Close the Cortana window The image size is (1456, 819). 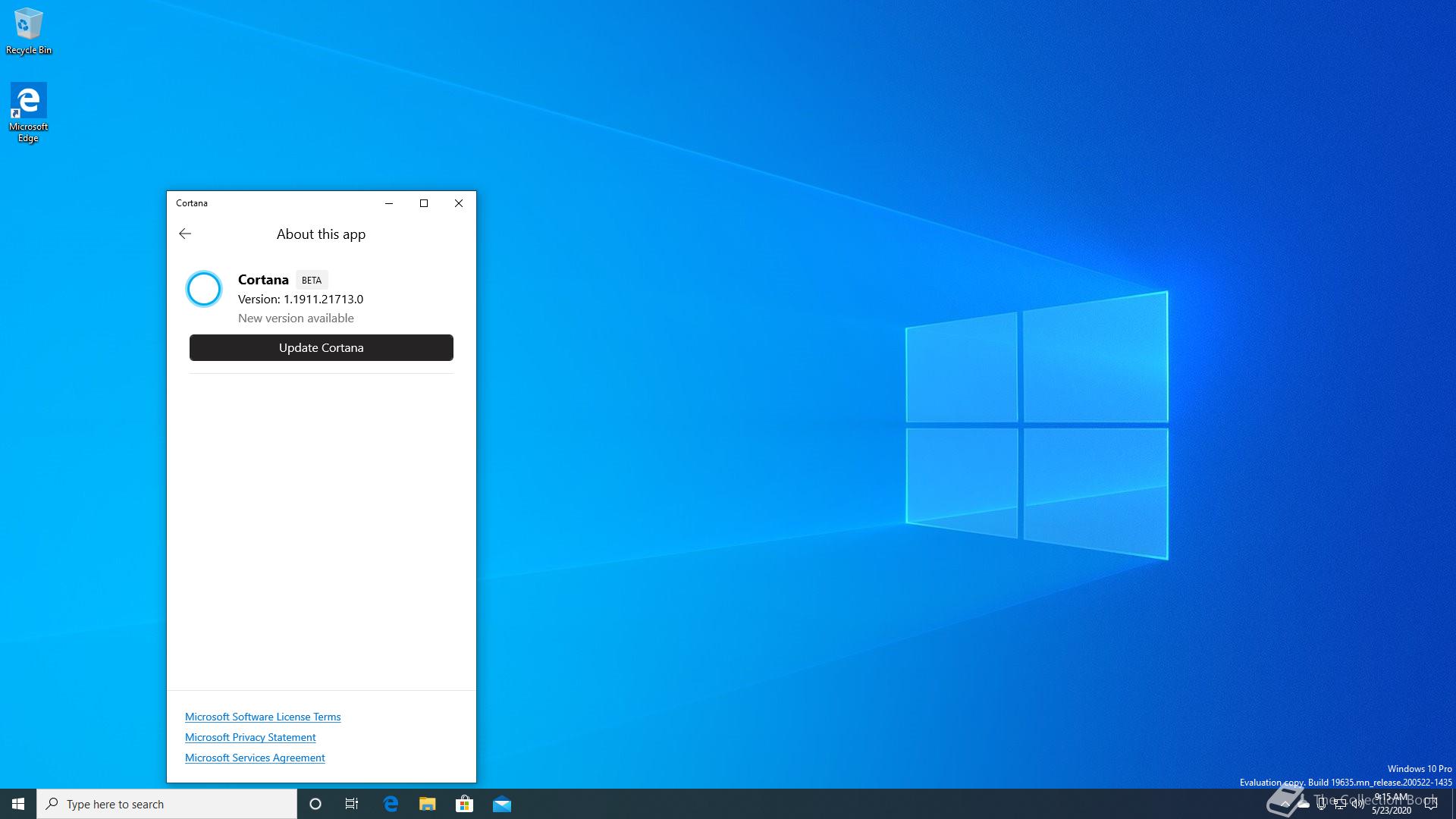pos(459,203)
